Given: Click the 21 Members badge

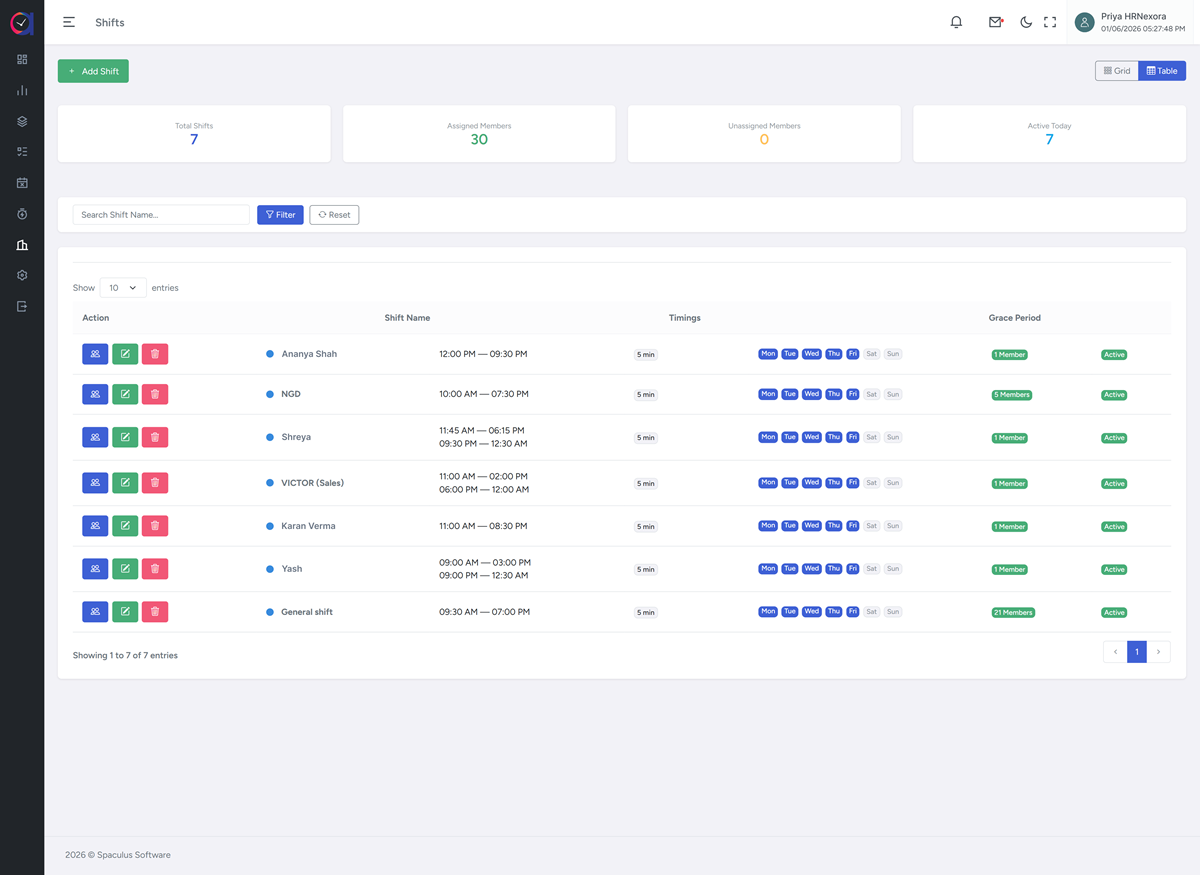Looking at the screenshot, I should pos(1013,612).
